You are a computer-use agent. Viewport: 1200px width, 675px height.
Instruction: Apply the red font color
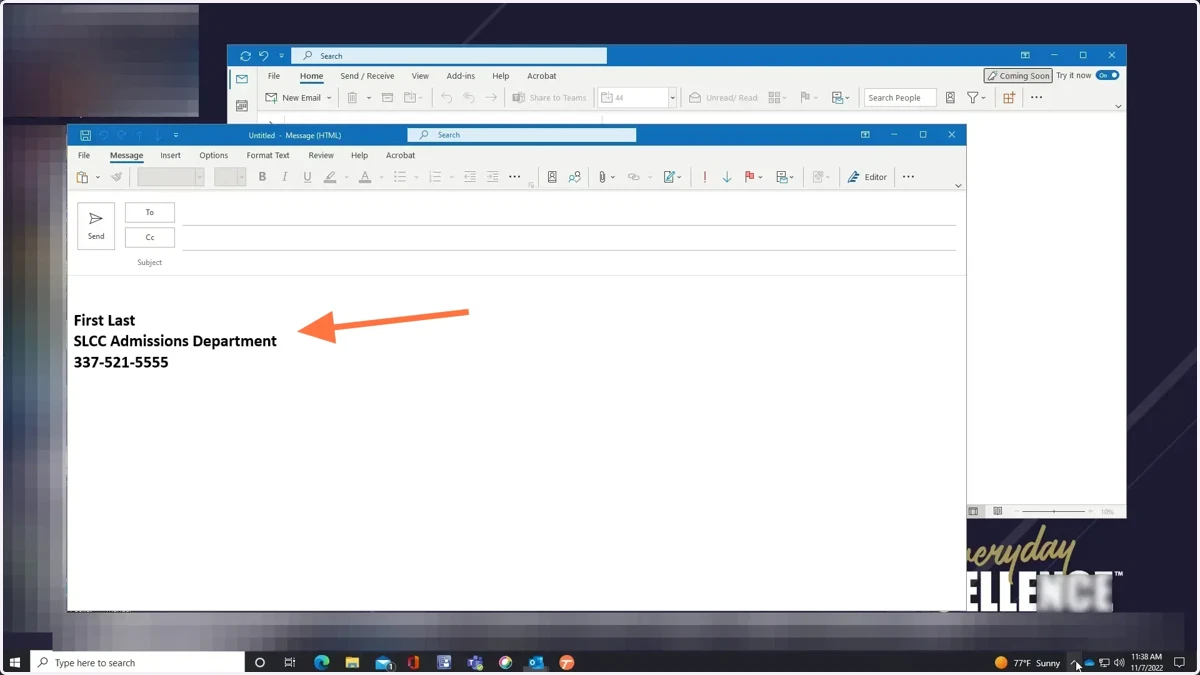365,177
